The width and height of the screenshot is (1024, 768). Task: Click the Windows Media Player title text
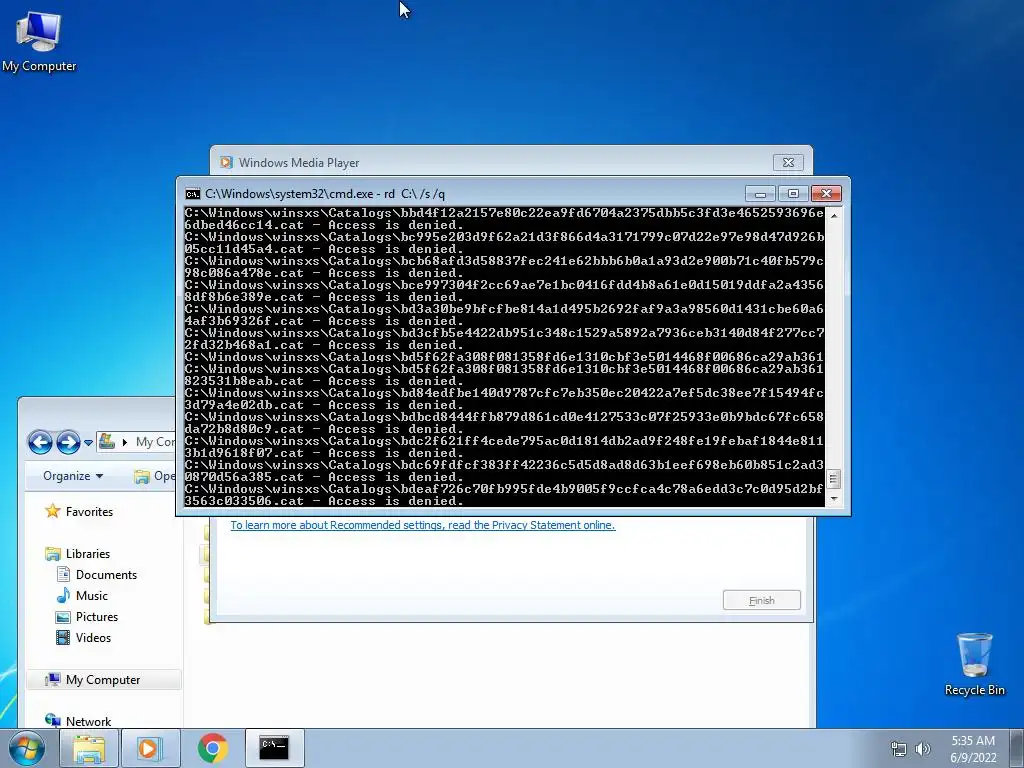point(298,163)
